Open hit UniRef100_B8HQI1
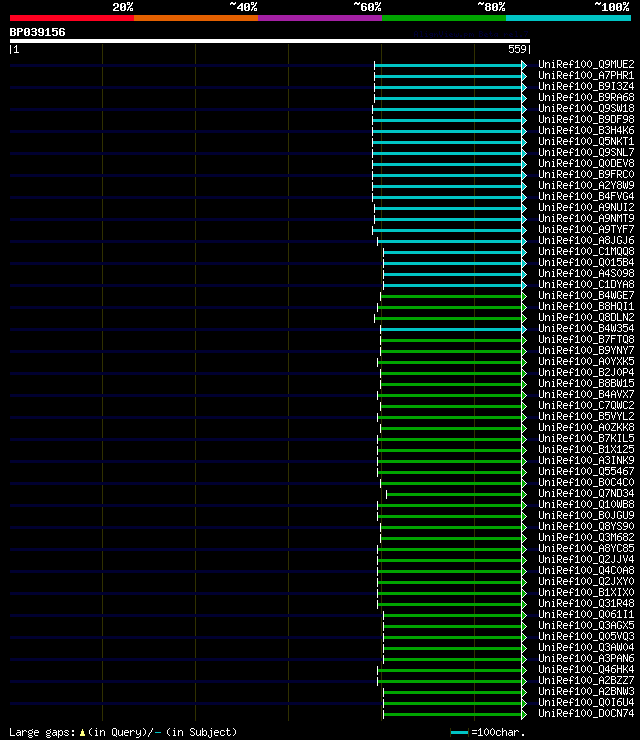Image resolution: width=640 pixels, height=740 pixels. coord(586,306)
